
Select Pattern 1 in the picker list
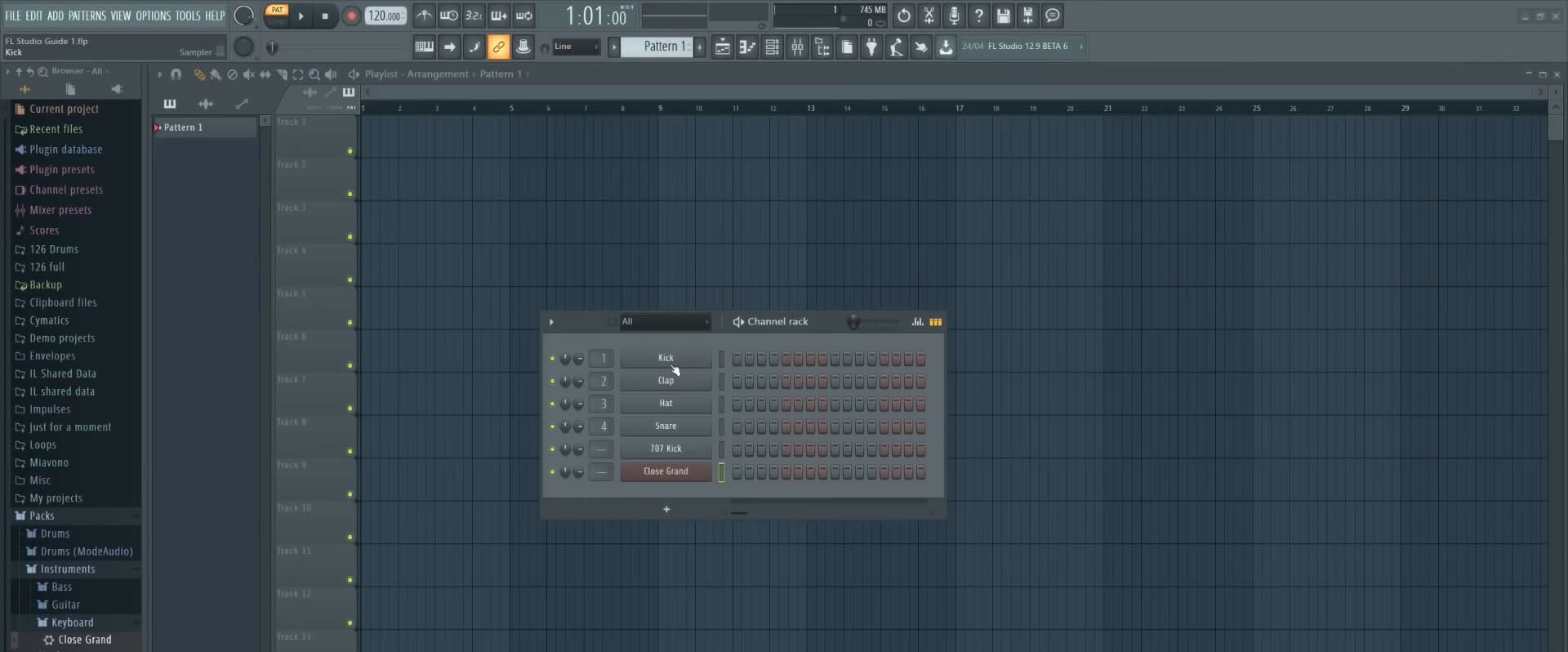(204, 127)
